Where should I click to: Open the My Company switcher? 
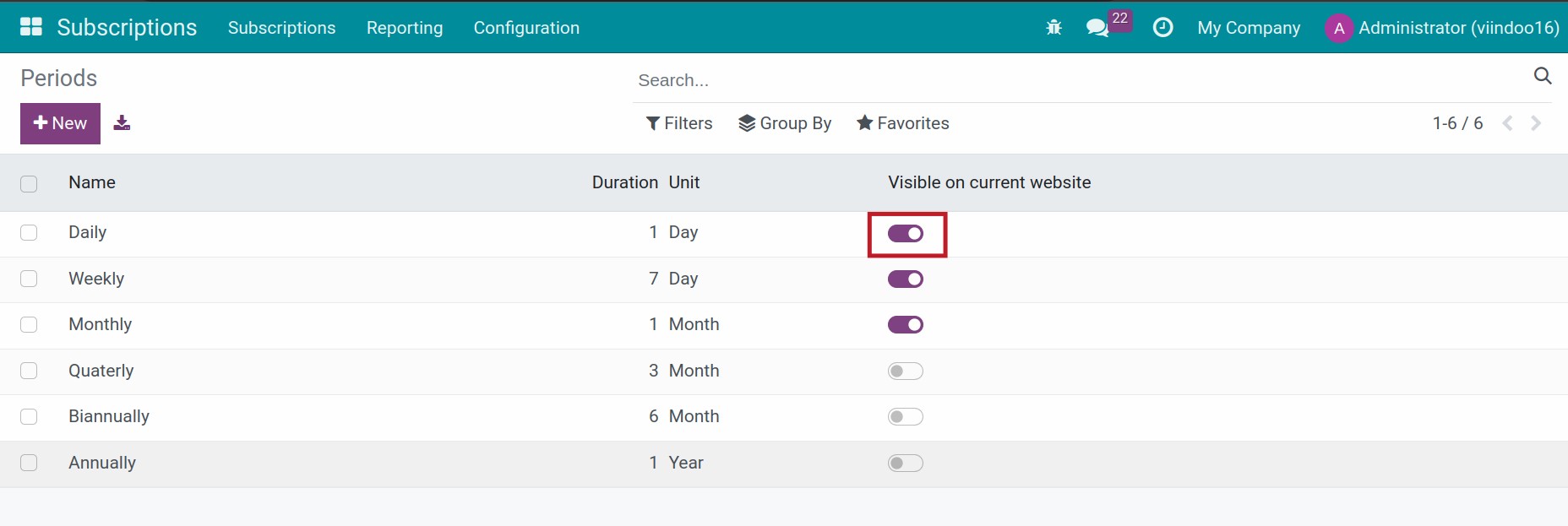(x=1249, y=28)
